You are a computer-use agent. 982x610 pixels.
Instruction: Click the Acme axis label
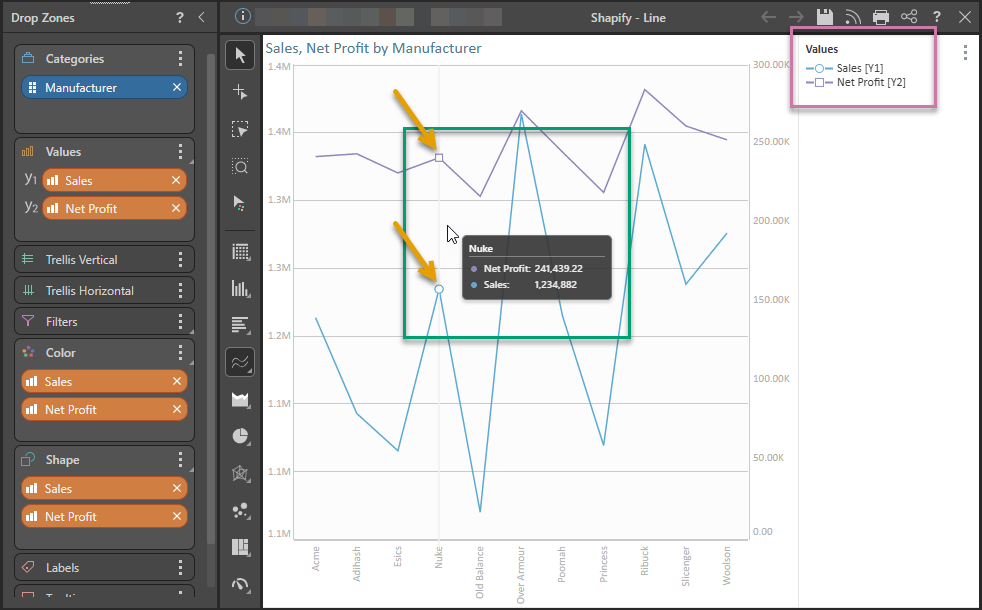pyautogui.click(x=316, y=559)
